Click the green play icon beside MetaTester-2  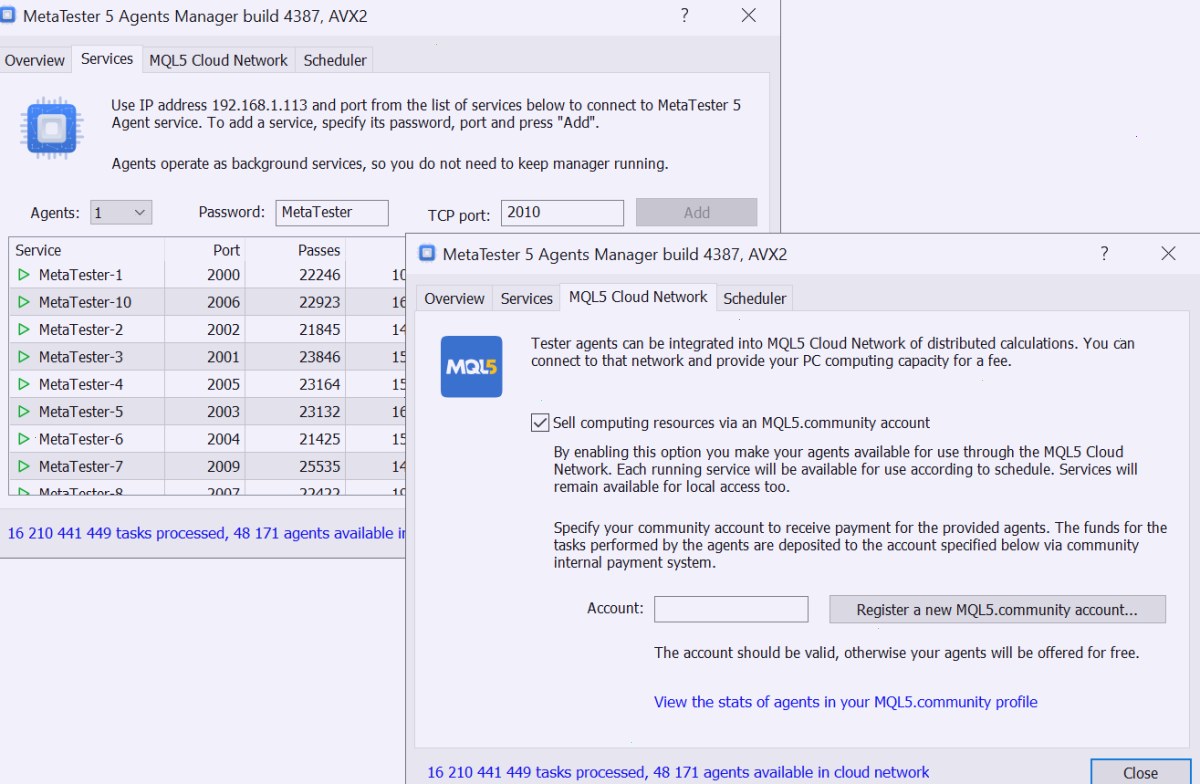click(x=23, y=330)
